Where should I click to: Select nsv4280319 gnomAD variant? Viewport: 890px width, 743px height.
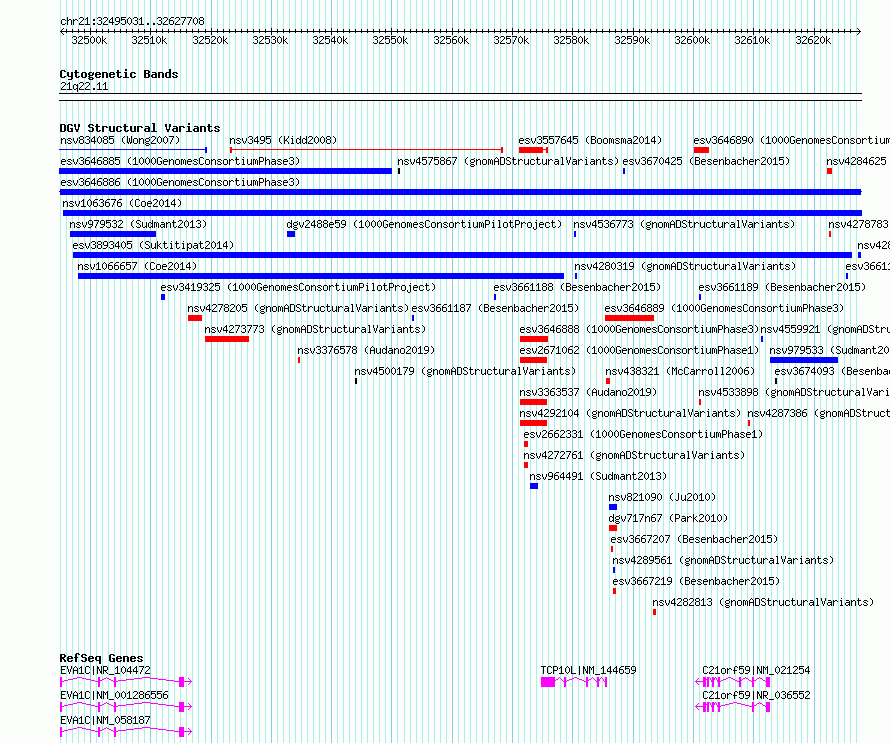point(685,266)
